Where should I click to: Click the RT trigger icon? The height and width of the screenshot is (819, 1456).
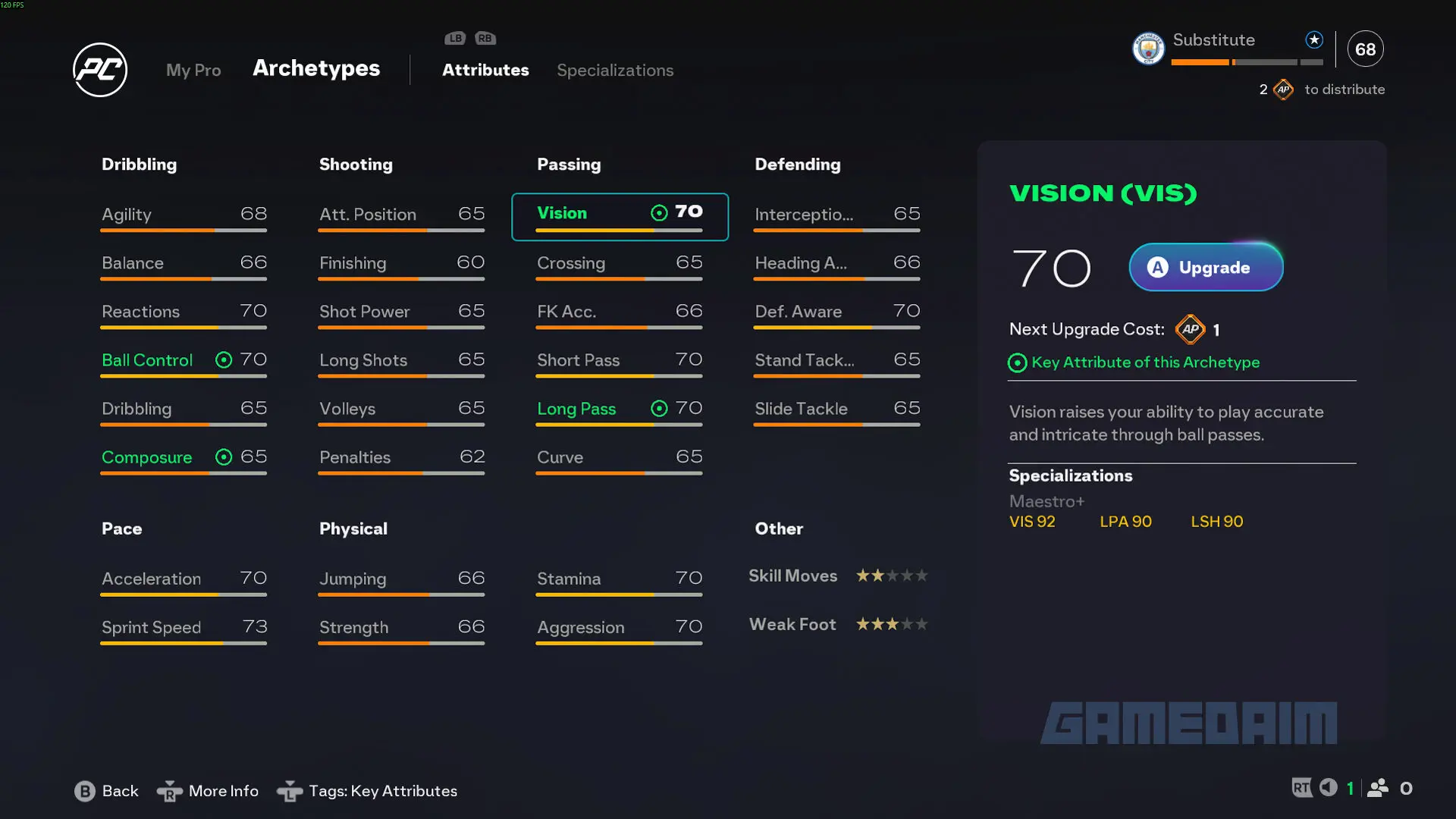pyautogui.click(x=1301, y=788)
